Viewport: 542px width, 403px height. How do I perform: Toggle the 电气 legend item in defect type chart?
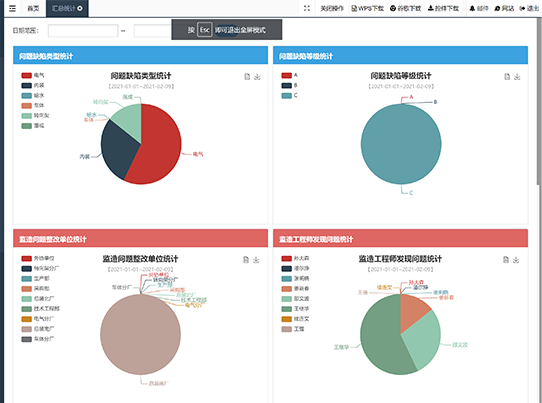pos(33,75)
